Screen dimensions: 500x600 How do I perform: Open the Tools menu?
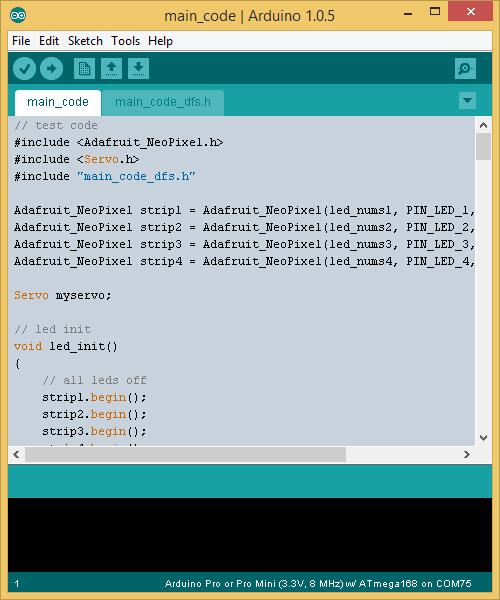(125, 41)
